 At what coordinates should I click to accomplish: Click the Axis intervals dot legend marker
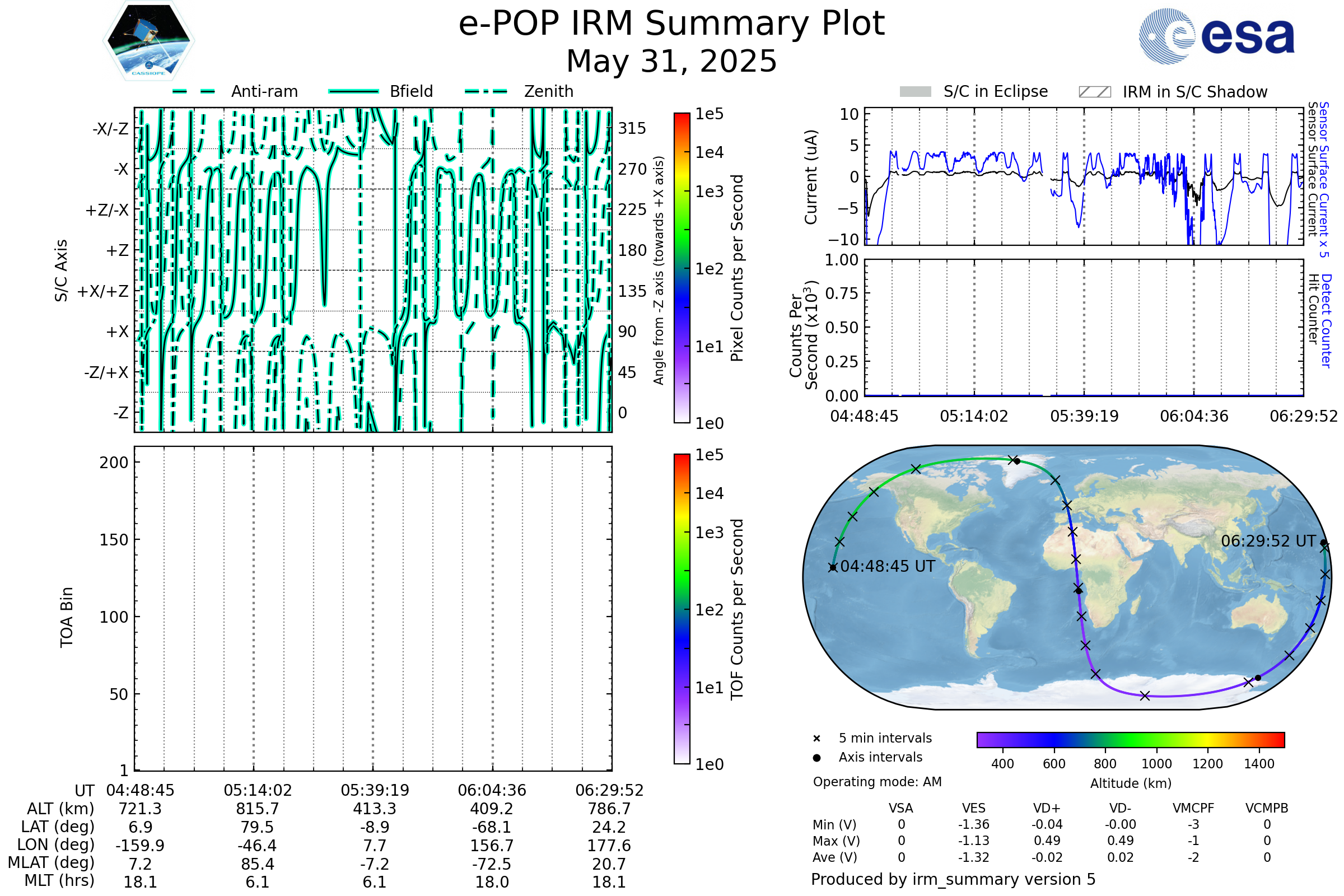point(816,758)
